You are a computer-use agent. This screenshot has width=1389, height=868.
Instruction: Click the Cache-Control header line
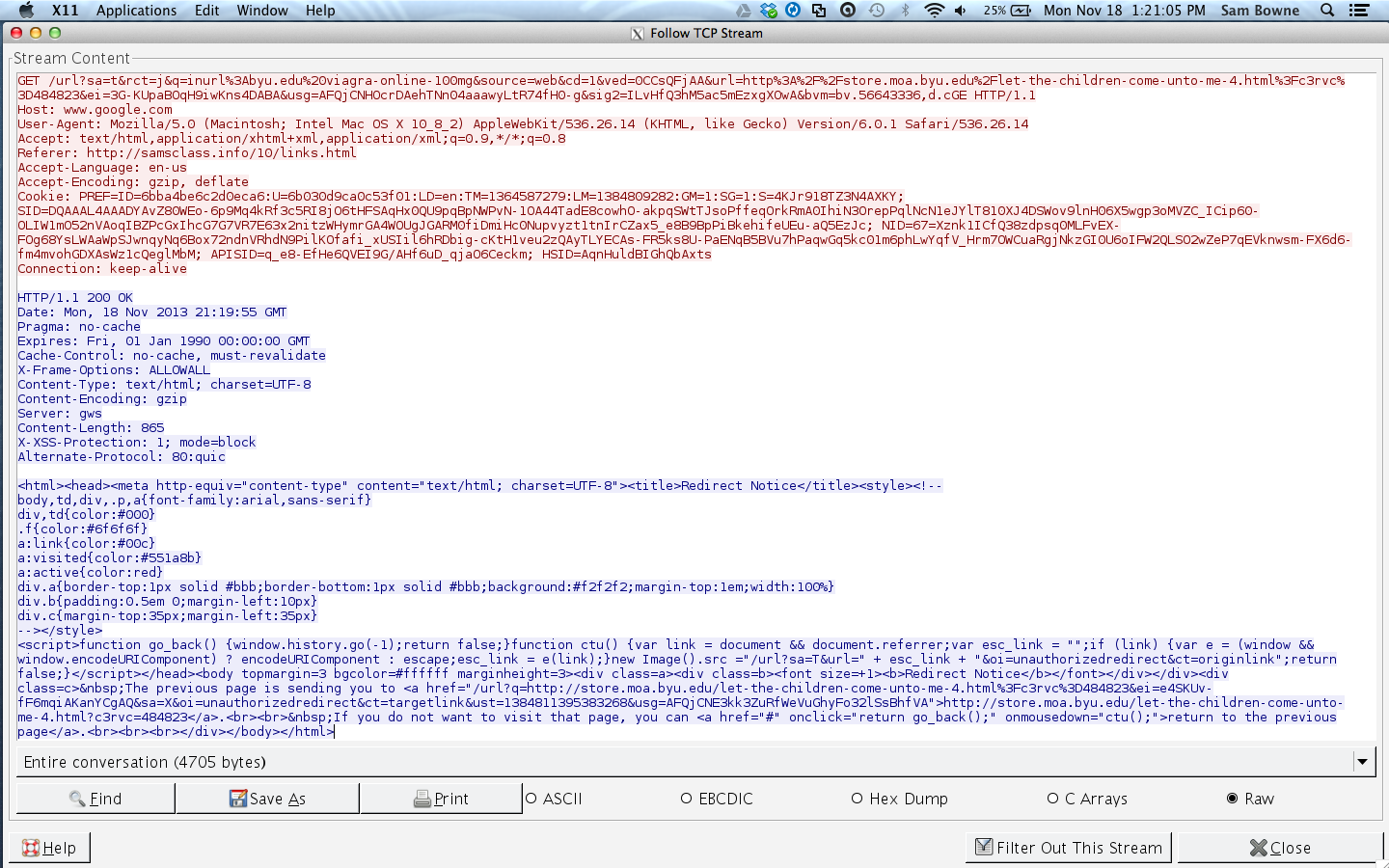(x=172, y=356)
